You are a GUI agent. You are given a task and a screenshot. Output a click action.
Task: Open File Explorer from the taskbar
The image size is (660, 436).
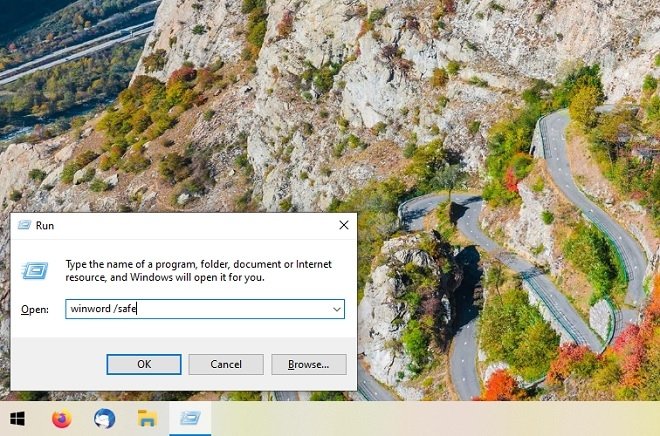coord(147,419)
